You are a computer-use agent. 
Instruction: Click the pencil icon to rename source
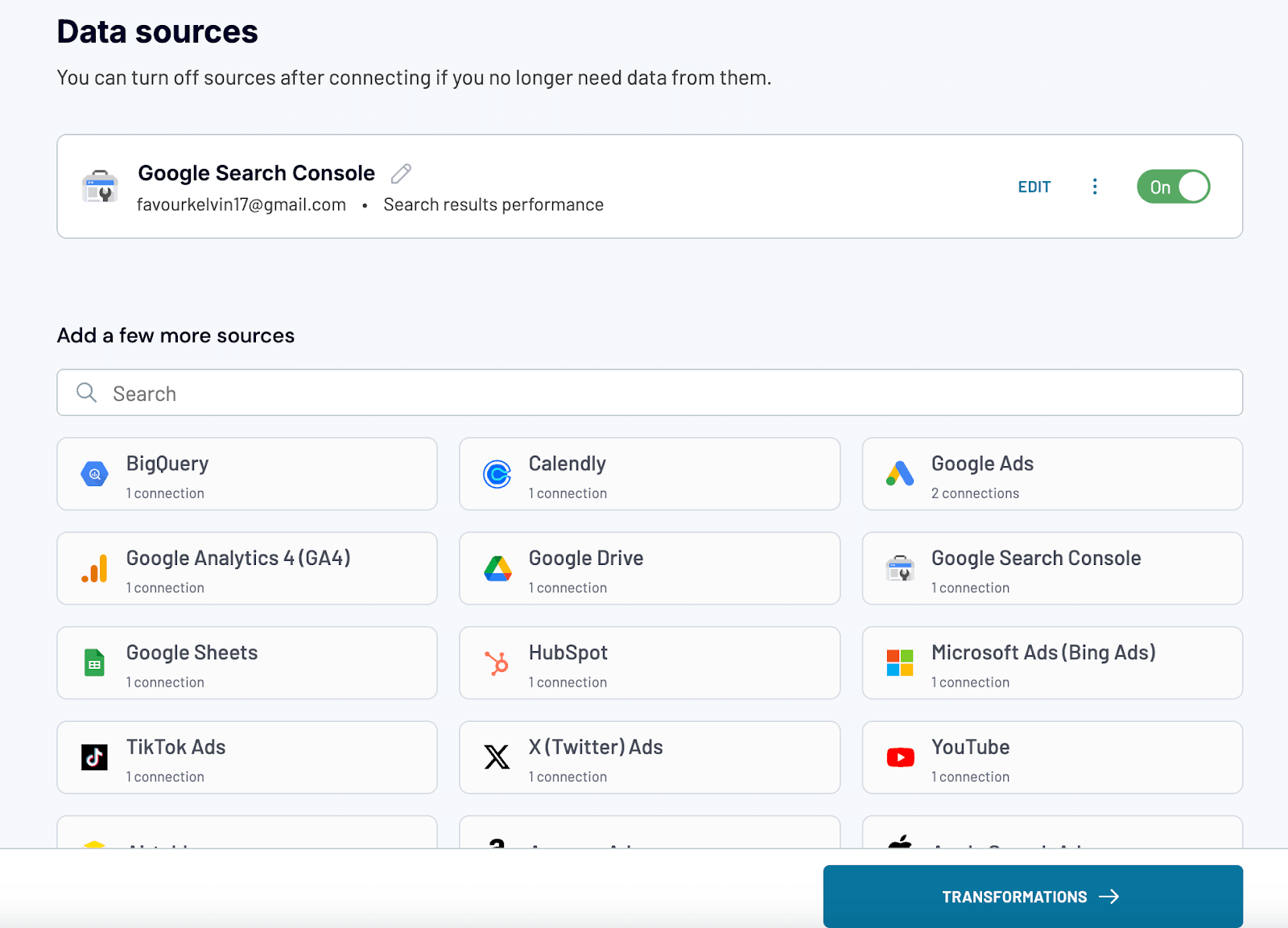[x=400, y=173]
